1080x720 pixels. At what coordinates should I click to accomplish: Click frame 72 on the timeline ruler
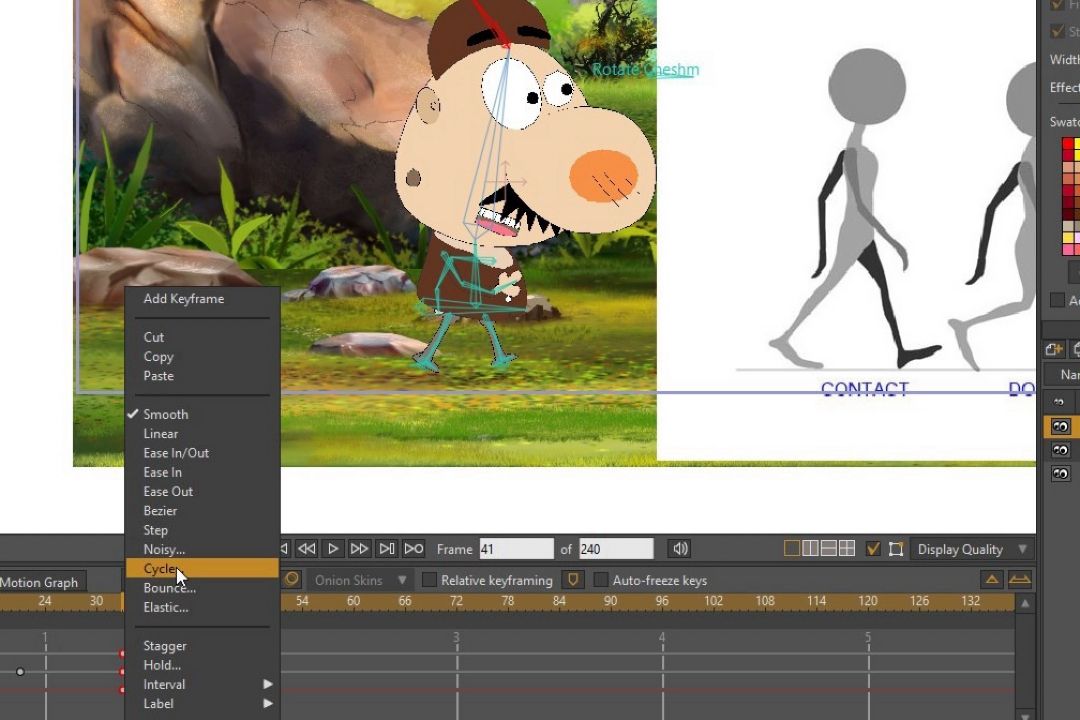[456, 601]
